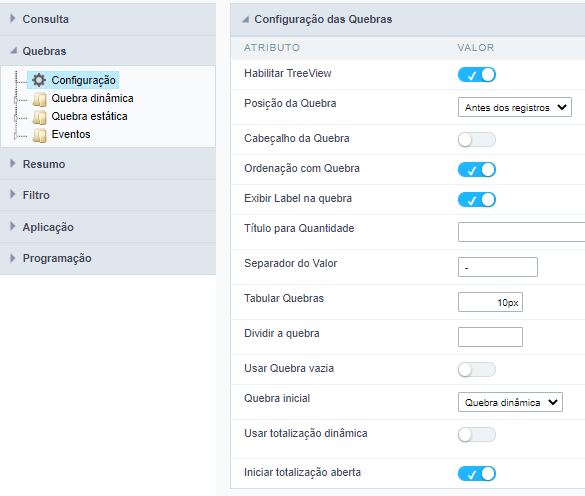Click the Configuração gear icon
The width and height of the screenshot is (585, 496).
click(38, 80)
